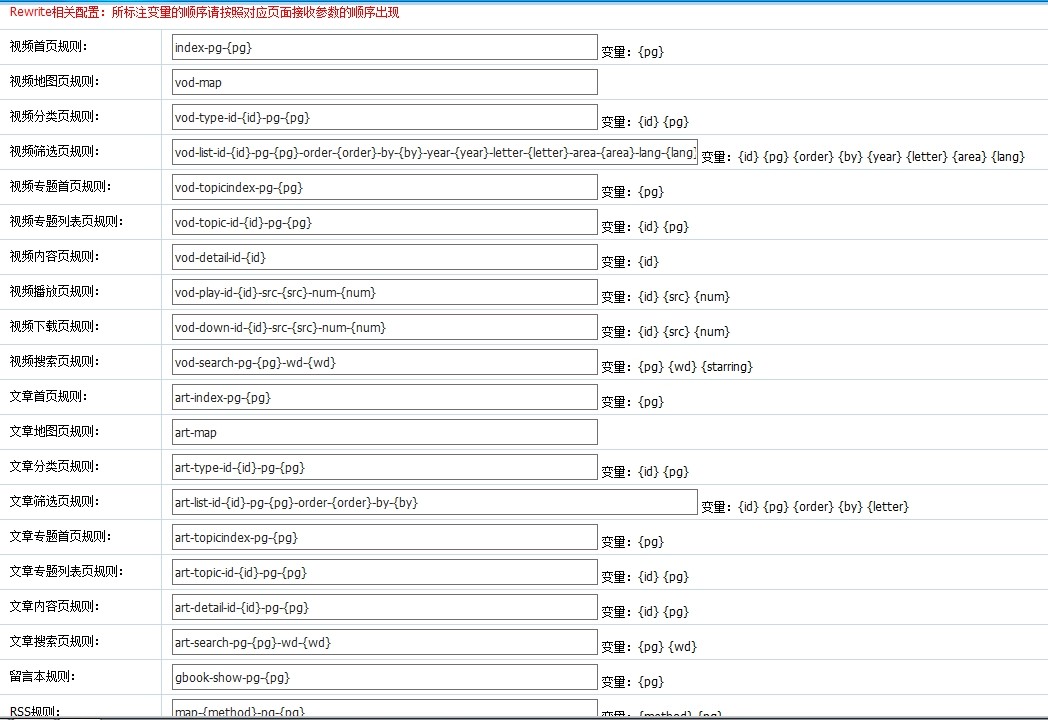Click the 文章专题列表页规则 art-topic input

384,572
